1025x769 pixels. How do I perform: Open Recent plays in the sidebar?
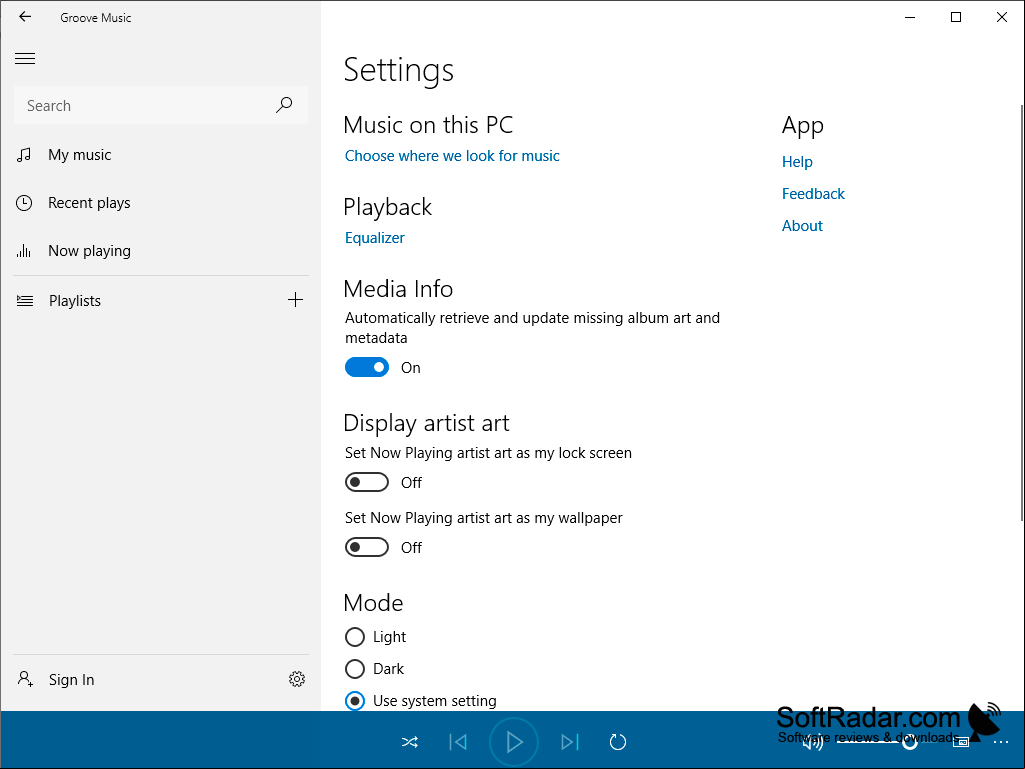pos(160,203)
